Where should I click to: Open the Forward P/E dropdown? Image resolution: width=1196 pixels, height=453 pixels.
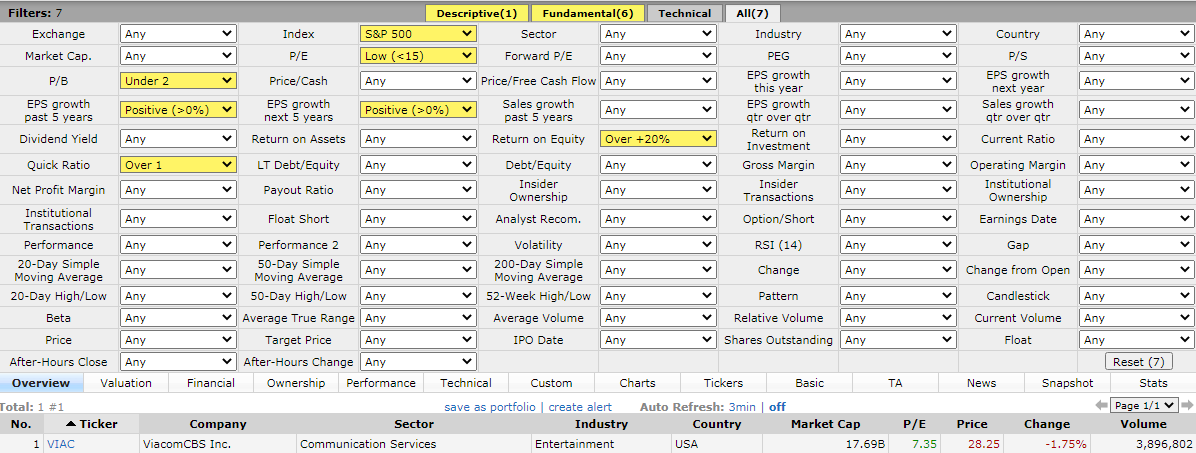coord(658,56)
